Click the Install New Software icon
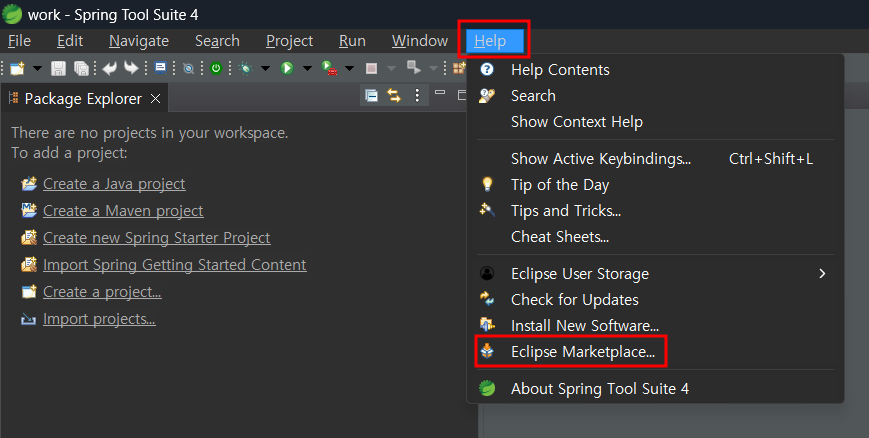The height and width of the screenshot is (438, 869). (487, 324)
